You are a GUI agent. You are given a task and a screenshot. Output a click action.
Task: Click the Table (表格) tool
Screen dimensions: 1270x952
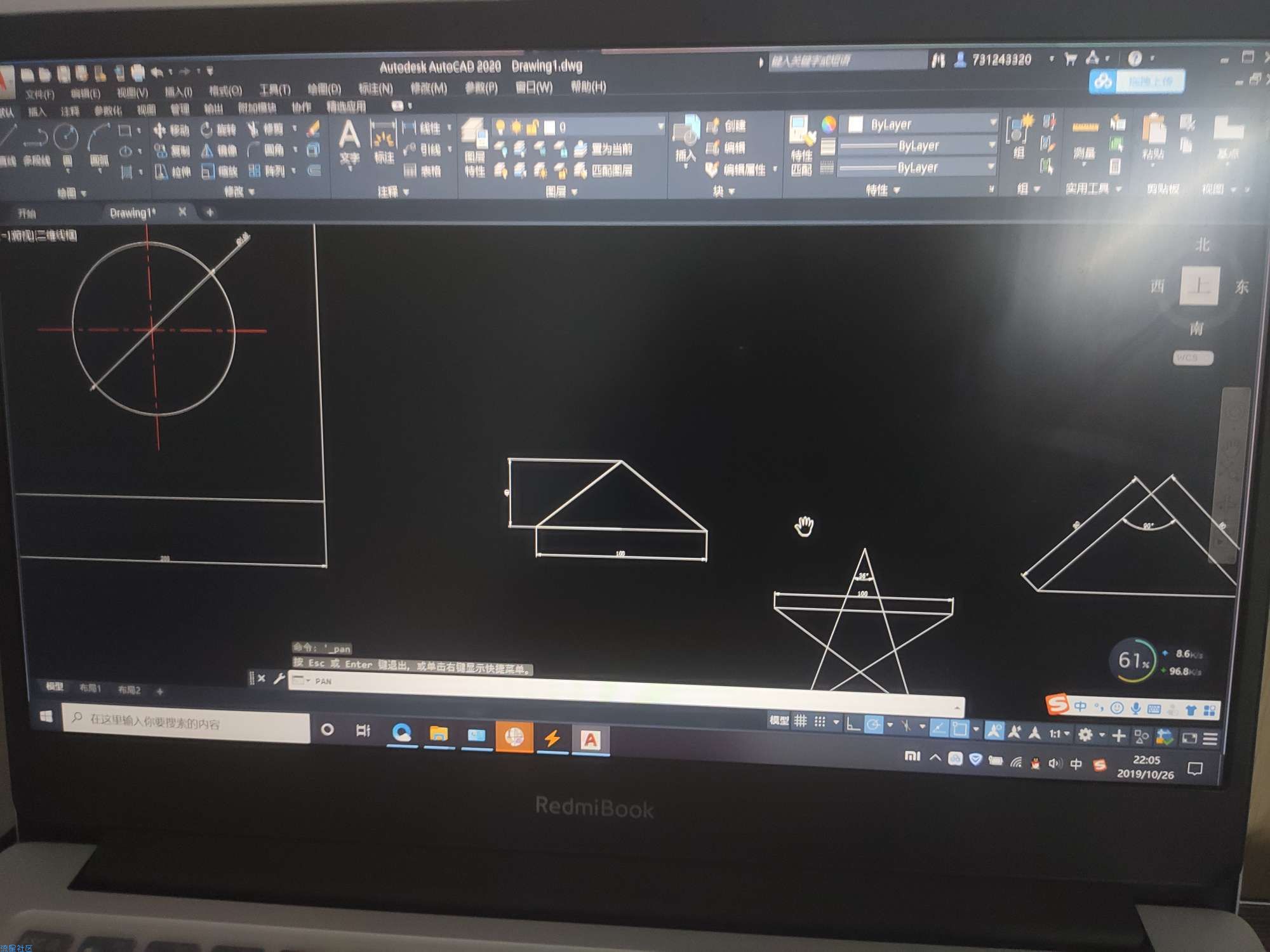[422, 170]
